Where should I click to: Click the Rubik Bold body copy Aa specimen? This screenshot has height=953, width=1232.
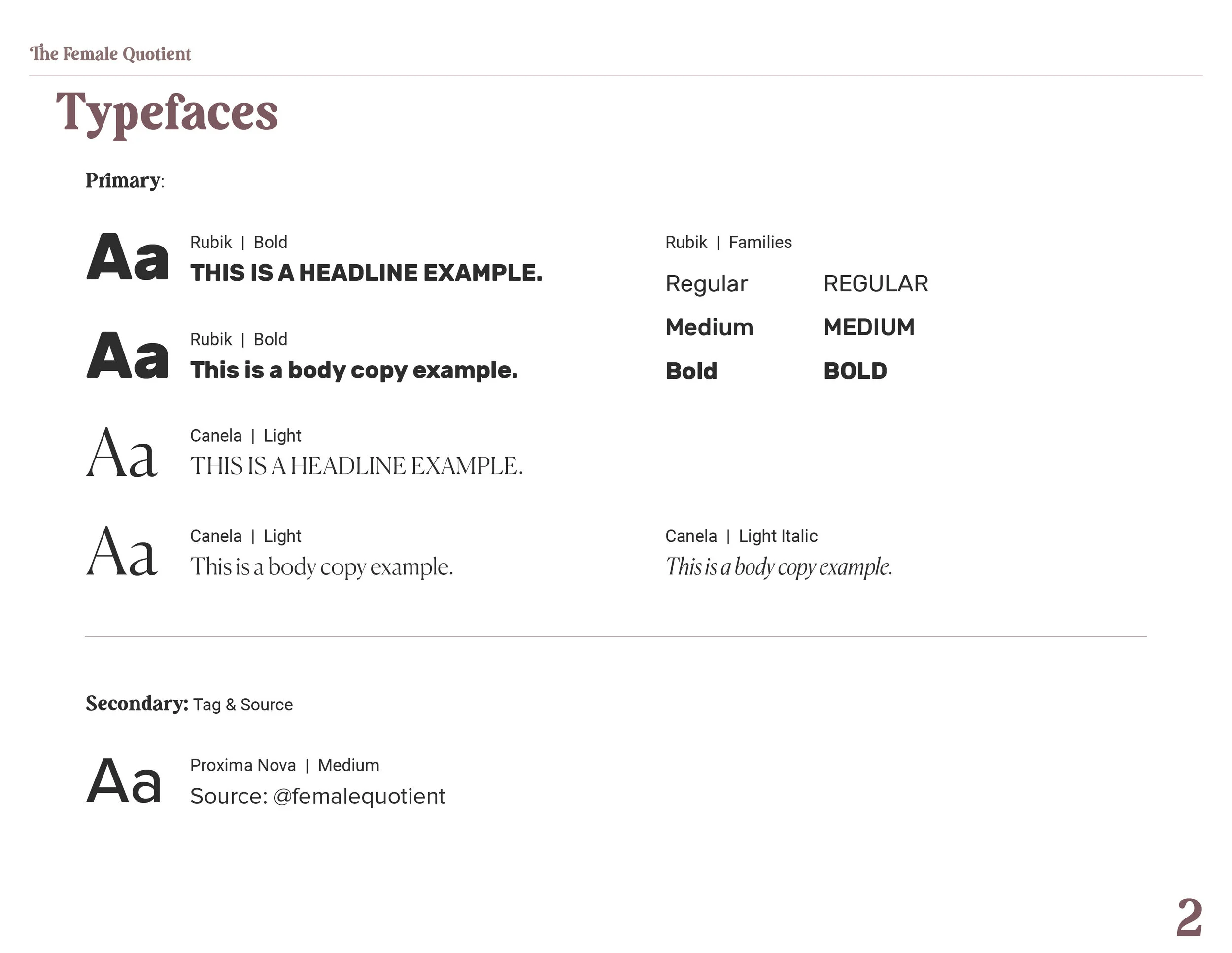tap(128, 355)
